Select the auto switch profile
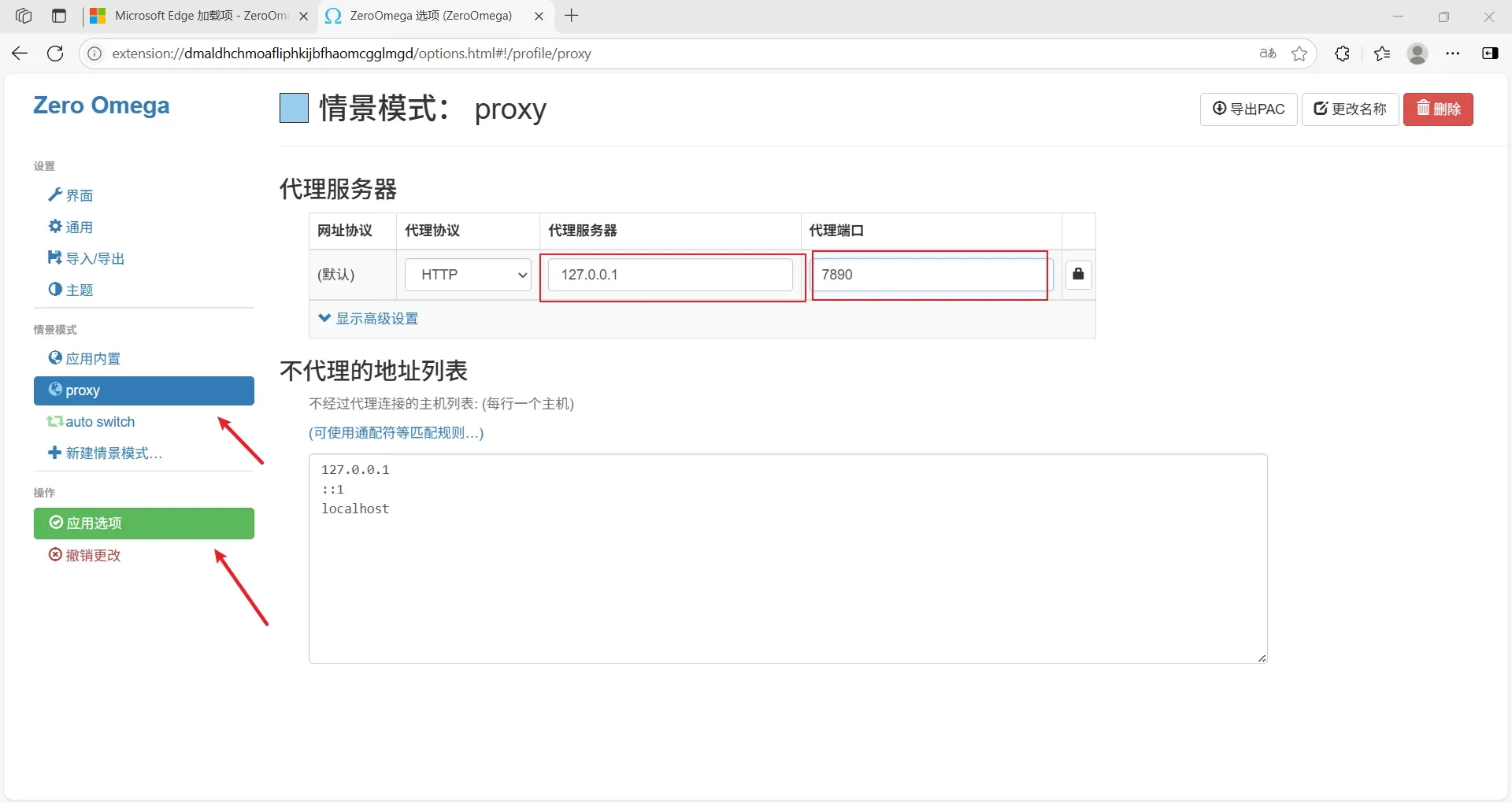Screen dimensions: 1512x803 [99, 421]
